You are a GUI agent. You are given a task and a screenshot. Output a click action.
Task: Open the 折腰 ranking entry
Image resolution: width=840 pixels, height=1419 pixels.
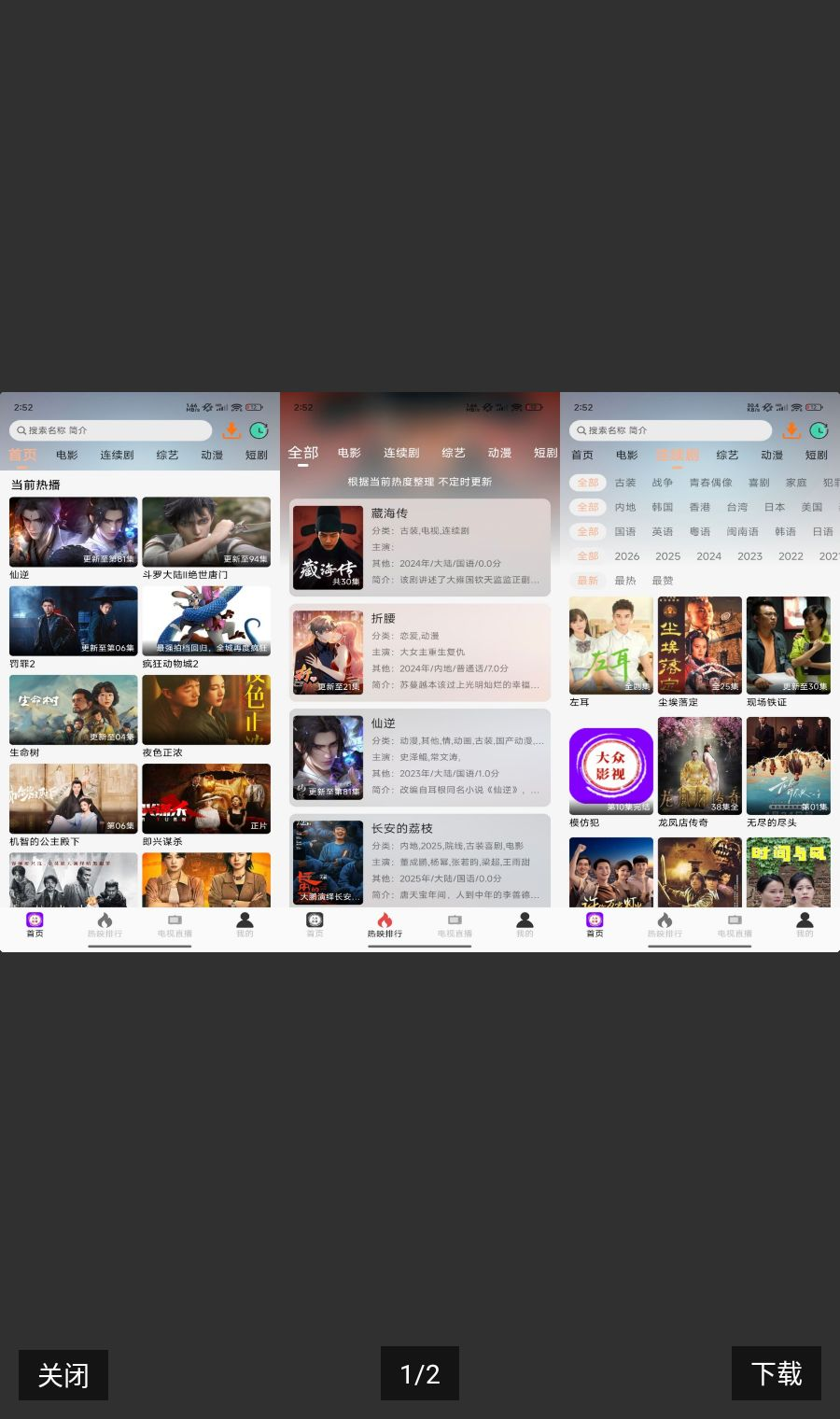pos(420,653)
